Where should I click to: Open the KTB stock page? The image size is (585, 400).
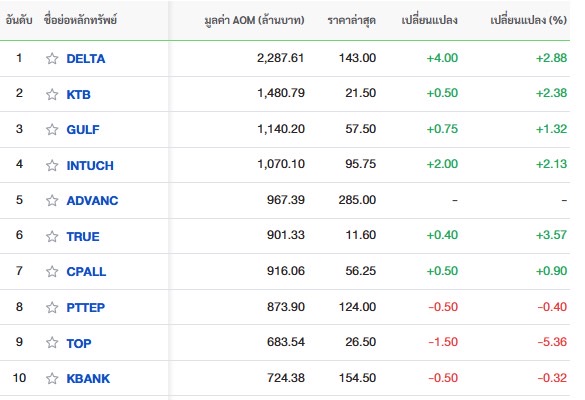click(x=78, y=94)
